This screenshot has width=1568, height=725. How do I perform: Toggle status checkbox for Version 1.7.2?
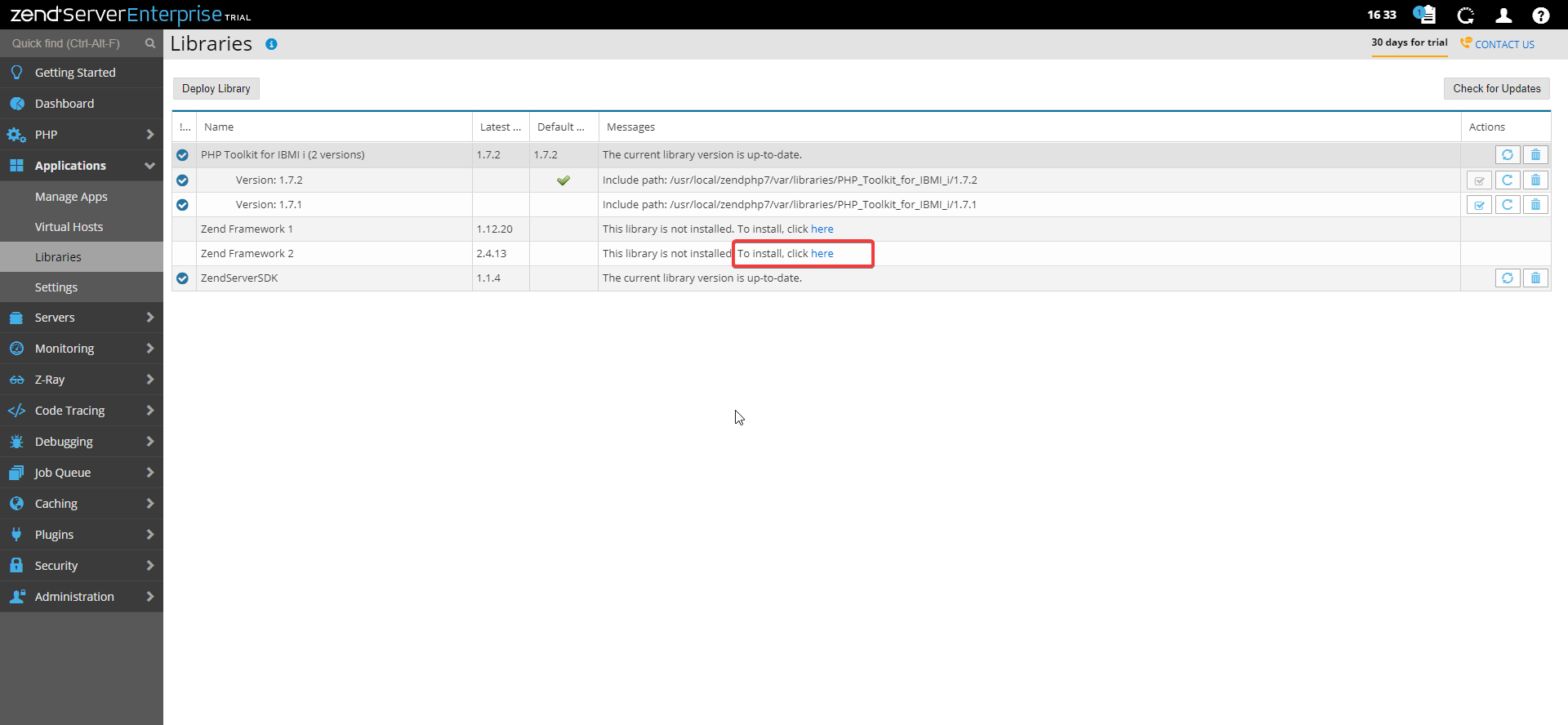pyautogui.click(x=182, y=180)
